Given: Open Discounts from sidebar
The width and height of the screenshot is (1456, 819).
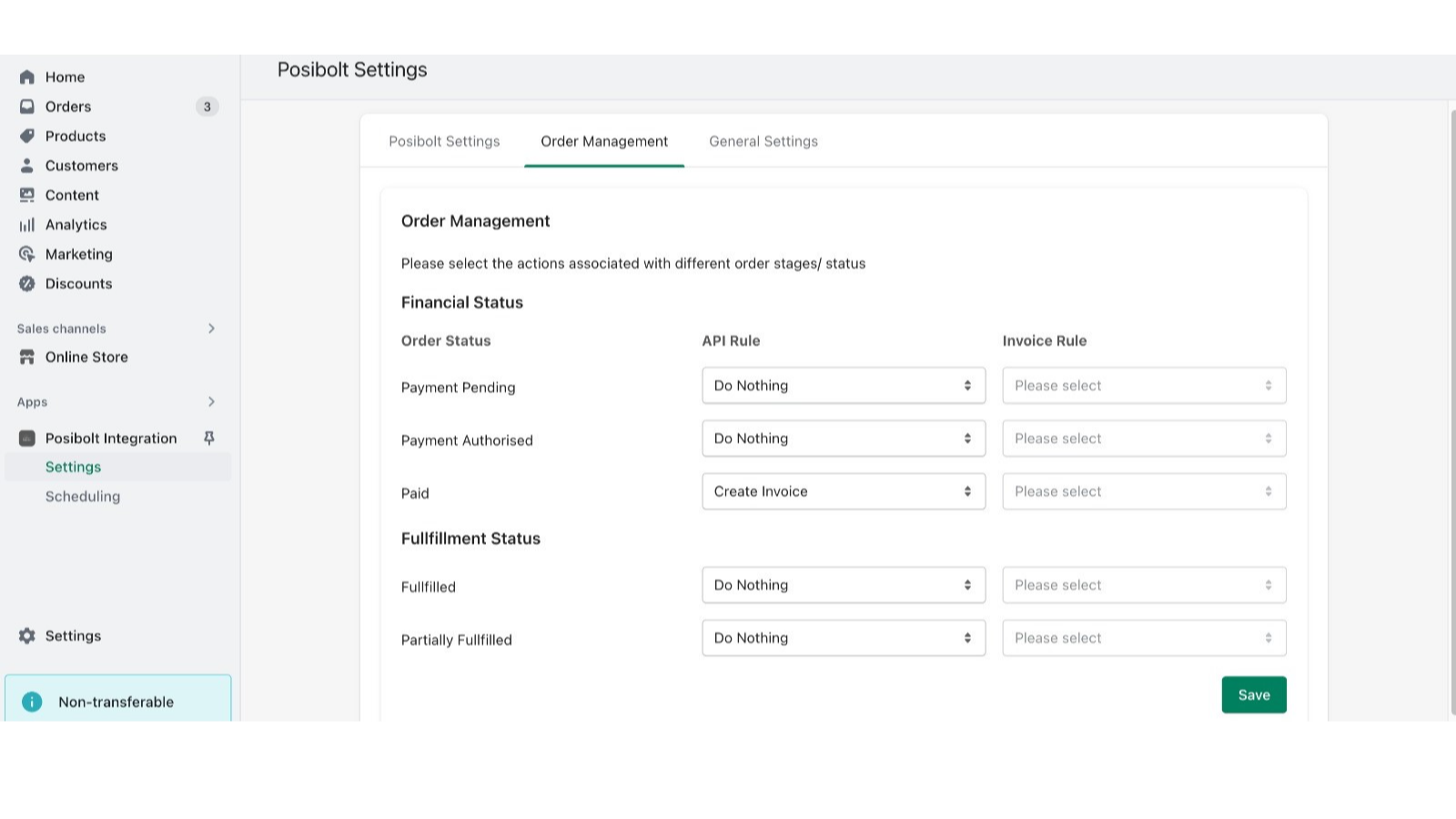Looking at the screenshot, I should [x=79, y=284].
